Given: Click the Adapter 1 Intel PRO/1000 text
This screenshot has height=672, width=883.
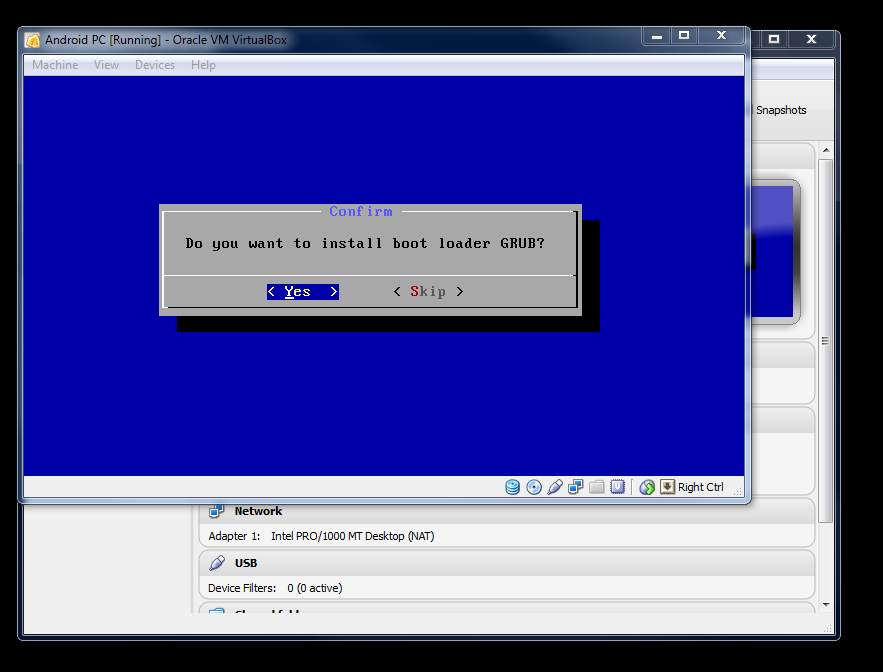Looking at the screenshot, I should 321,536.
